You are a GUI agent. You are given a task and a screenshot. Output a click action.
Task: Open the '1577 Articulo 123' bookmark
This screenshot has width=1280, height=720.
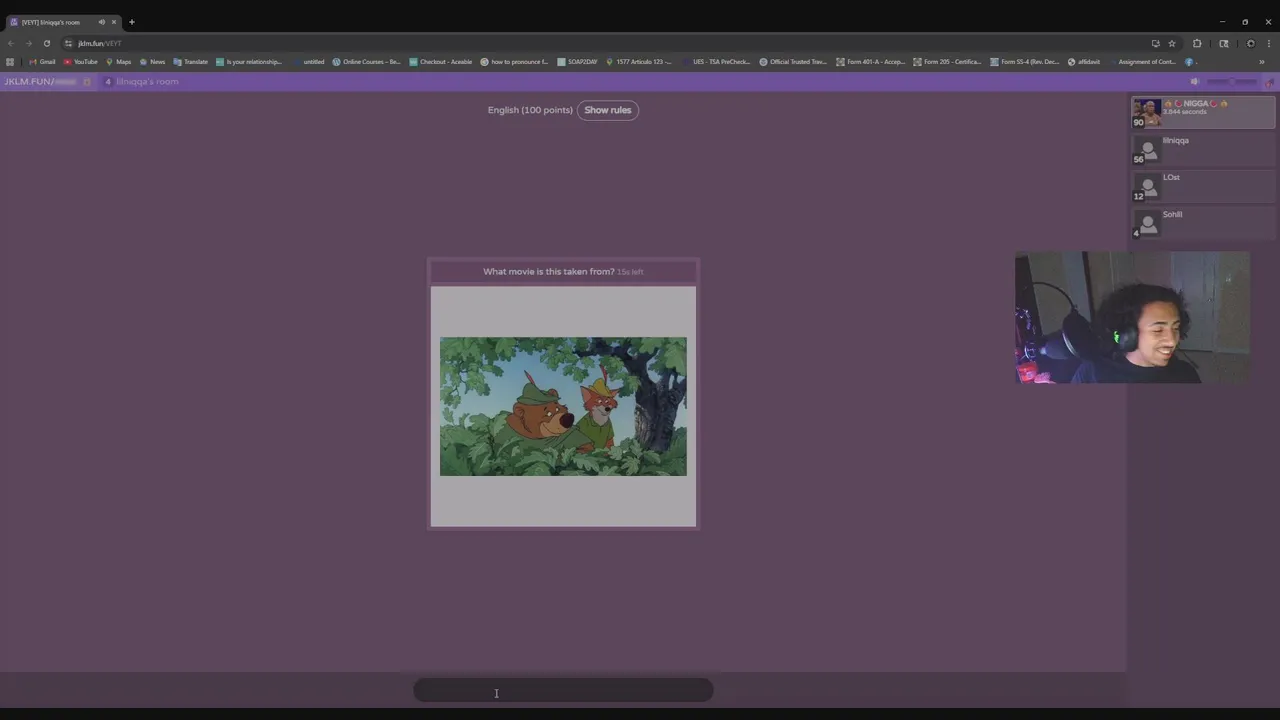click(639, 62)
